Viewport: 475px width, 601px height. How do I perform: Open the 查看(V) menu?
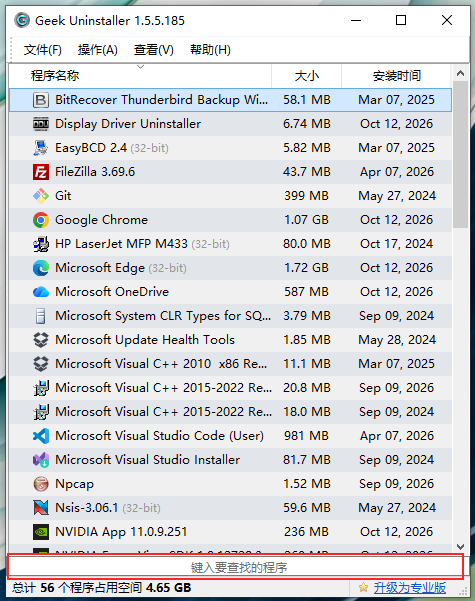(153, 50)
